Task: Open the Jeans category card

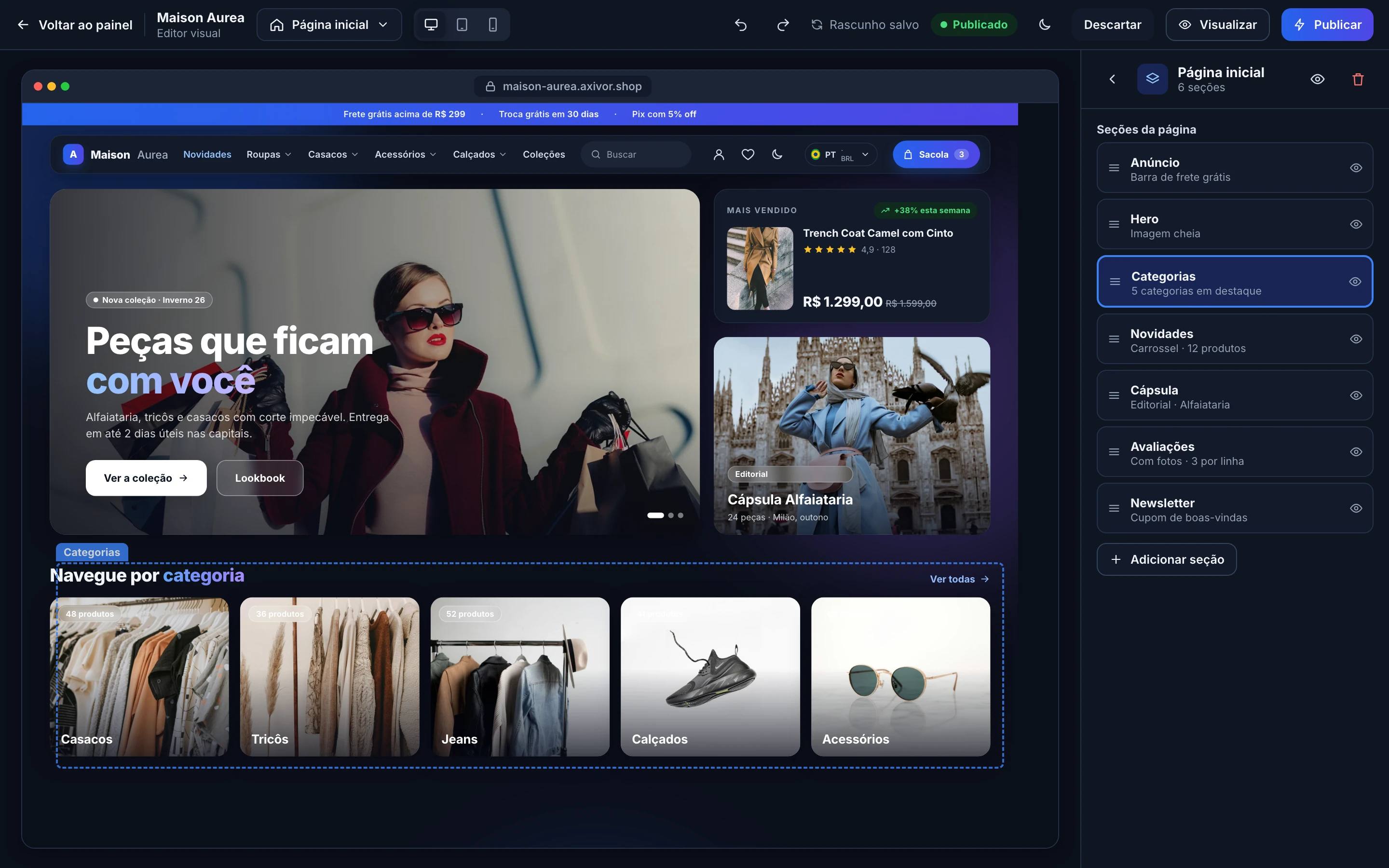Action: click(x=520, y=677)
